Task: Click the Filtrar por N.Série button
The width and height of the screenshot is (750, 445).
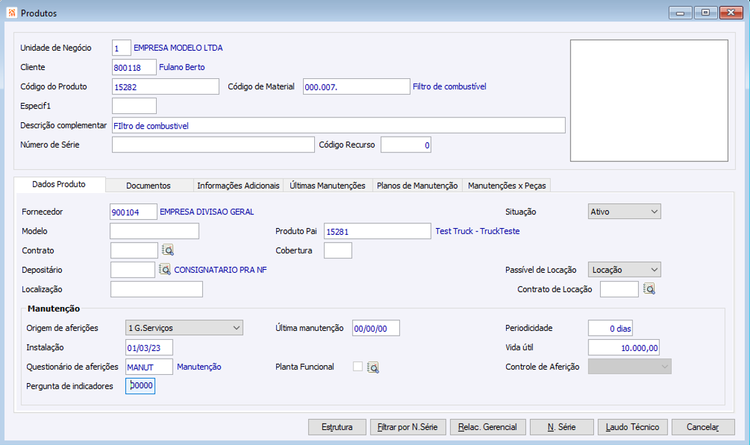Action: [408, 427]
